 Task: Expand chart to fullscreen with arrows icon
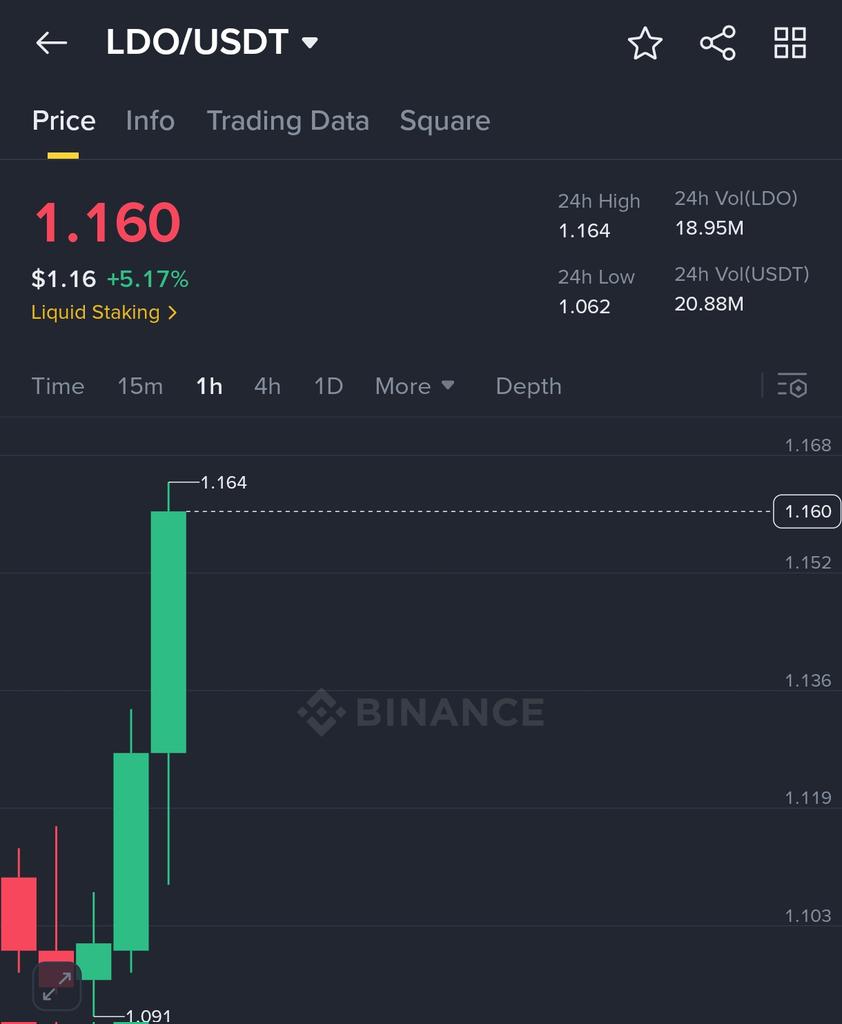pos(57,986)
